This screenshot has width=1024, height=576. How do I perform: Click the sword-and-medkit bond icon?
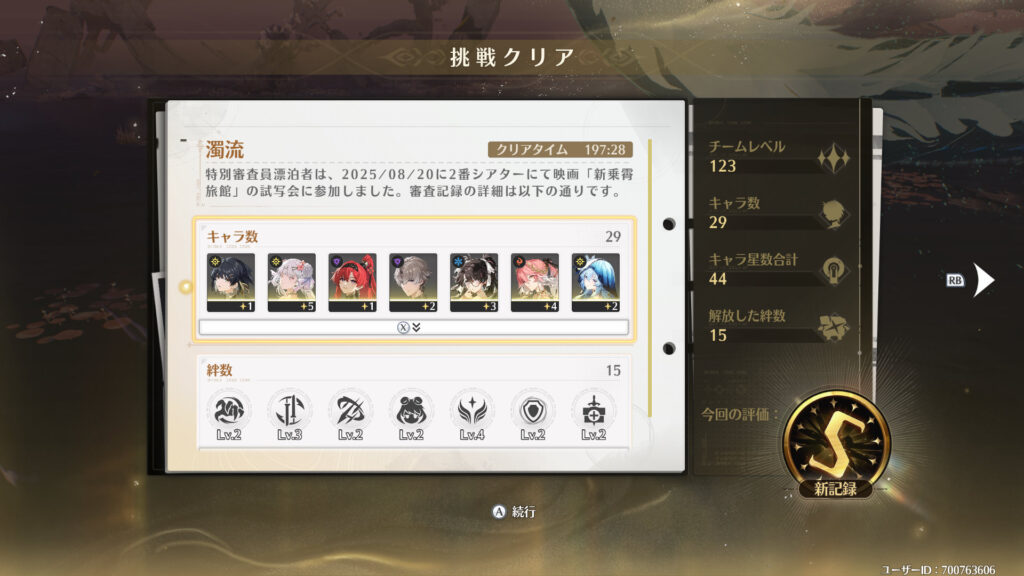click(593, 415)
